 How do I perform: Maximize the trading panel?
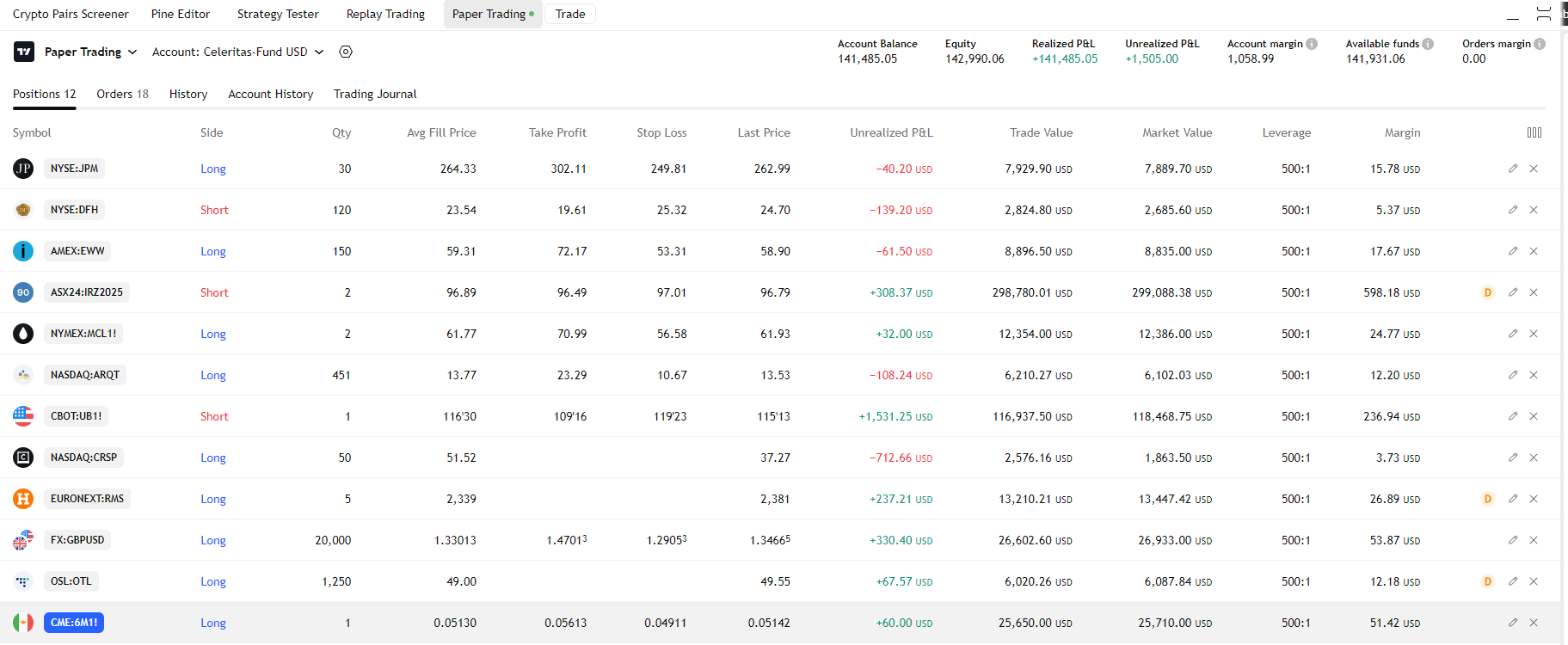pyautogui.click(x=1544, y=14)
